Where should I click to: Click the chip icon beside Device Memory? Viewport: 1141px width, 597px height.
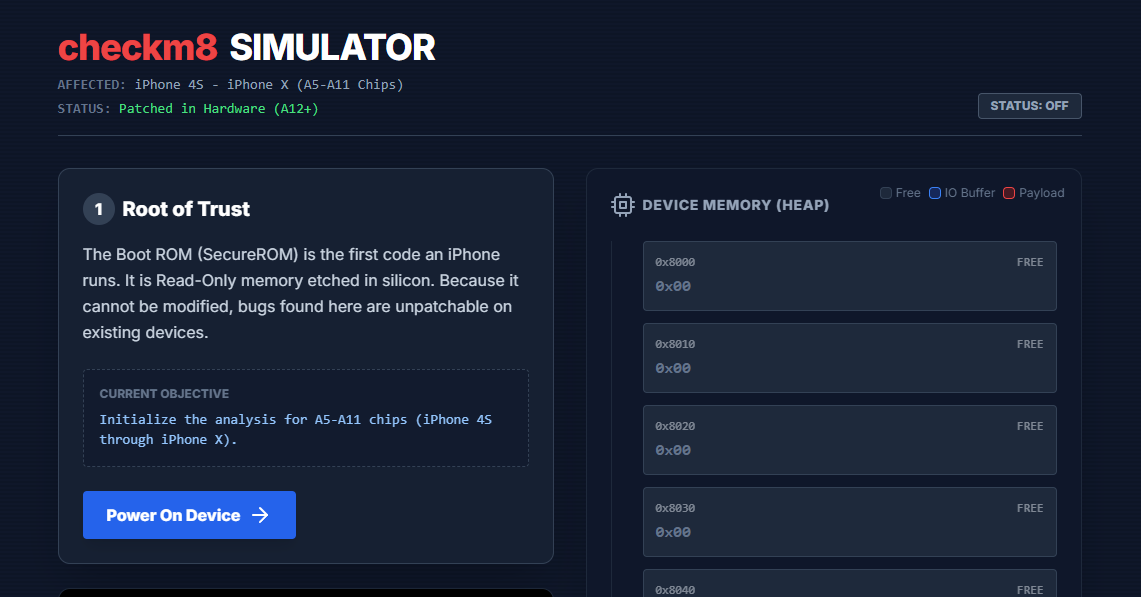[x=622, y=205]
